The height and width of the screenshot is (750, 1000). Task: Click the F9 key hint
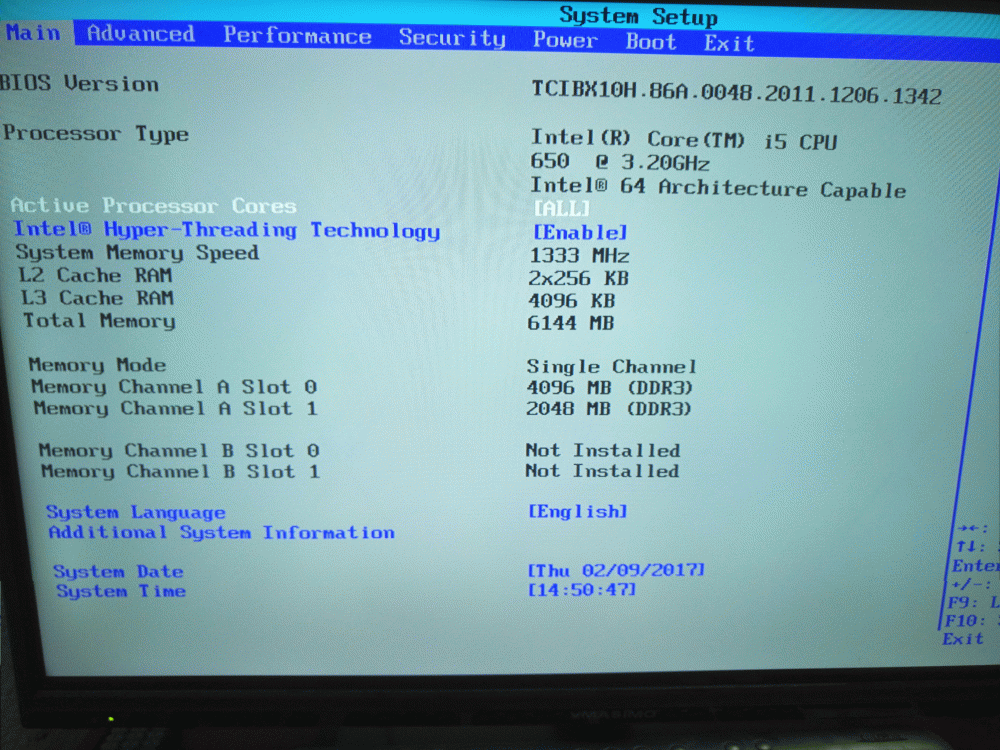click(x=973, y=603)
